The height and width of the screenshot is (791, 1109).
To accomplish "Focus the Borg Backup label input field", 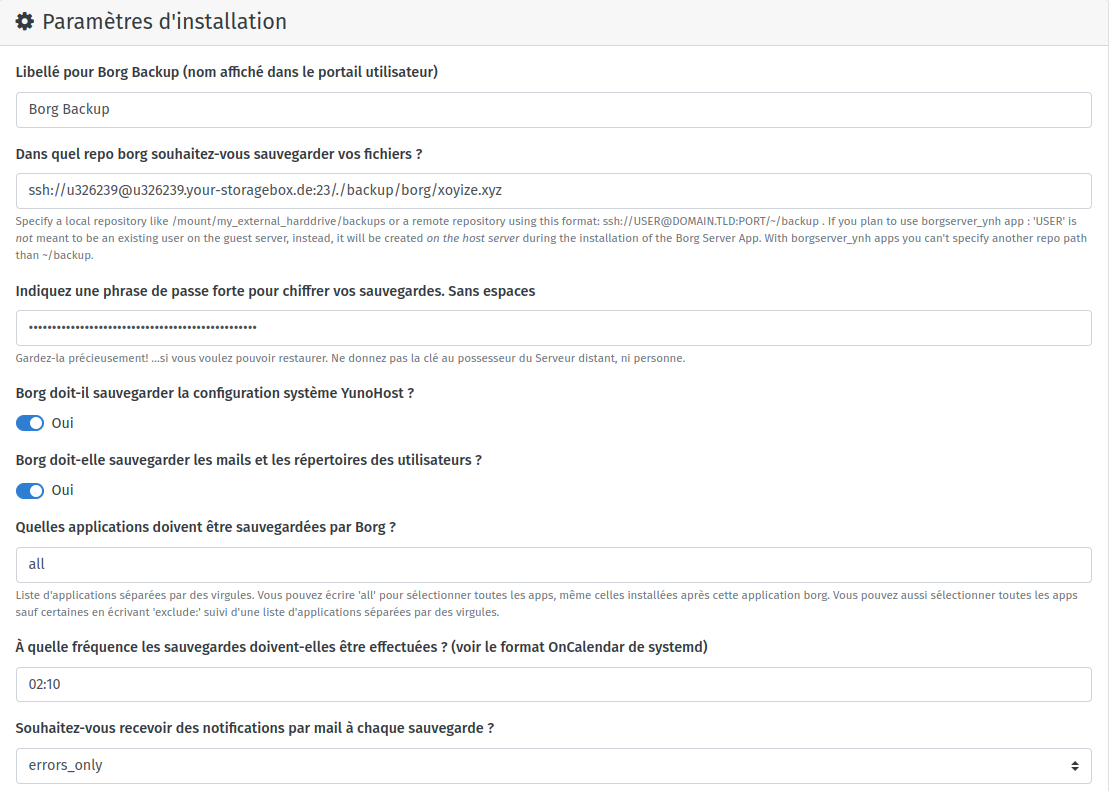I will point(553,109).
